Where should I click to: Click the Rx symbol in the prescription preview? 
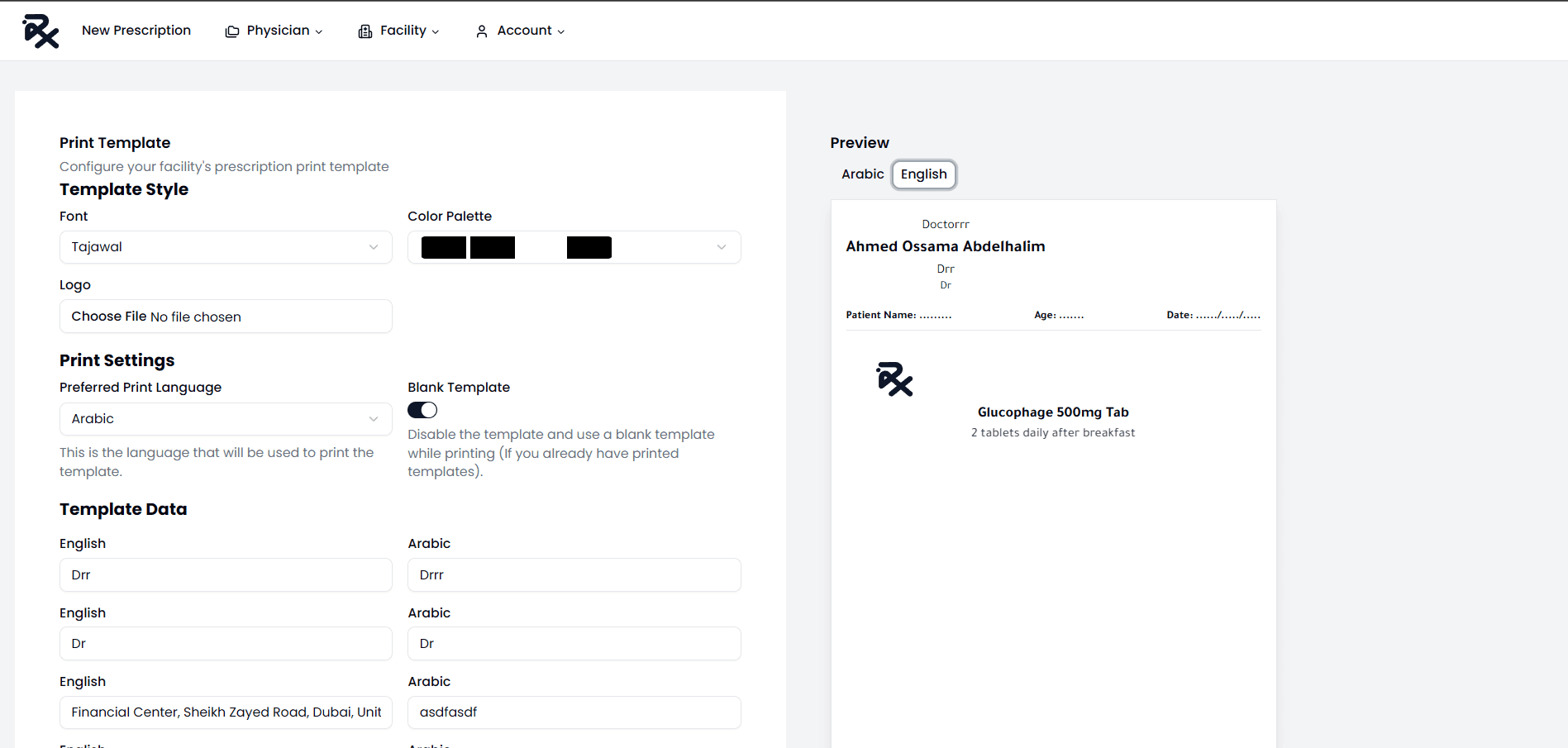pyautogui.click(x=894, y=379)
